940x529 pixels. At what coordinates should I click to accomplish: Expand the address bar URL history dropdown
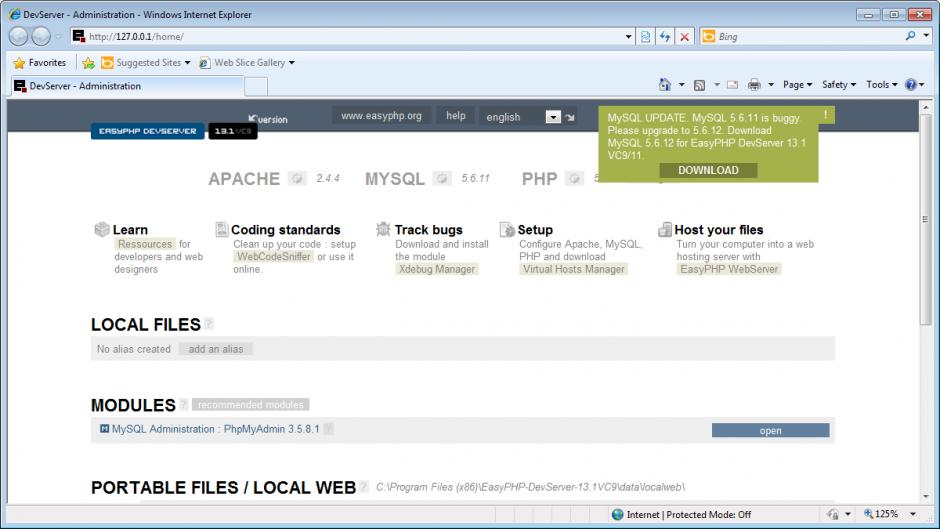coord(629,36)
